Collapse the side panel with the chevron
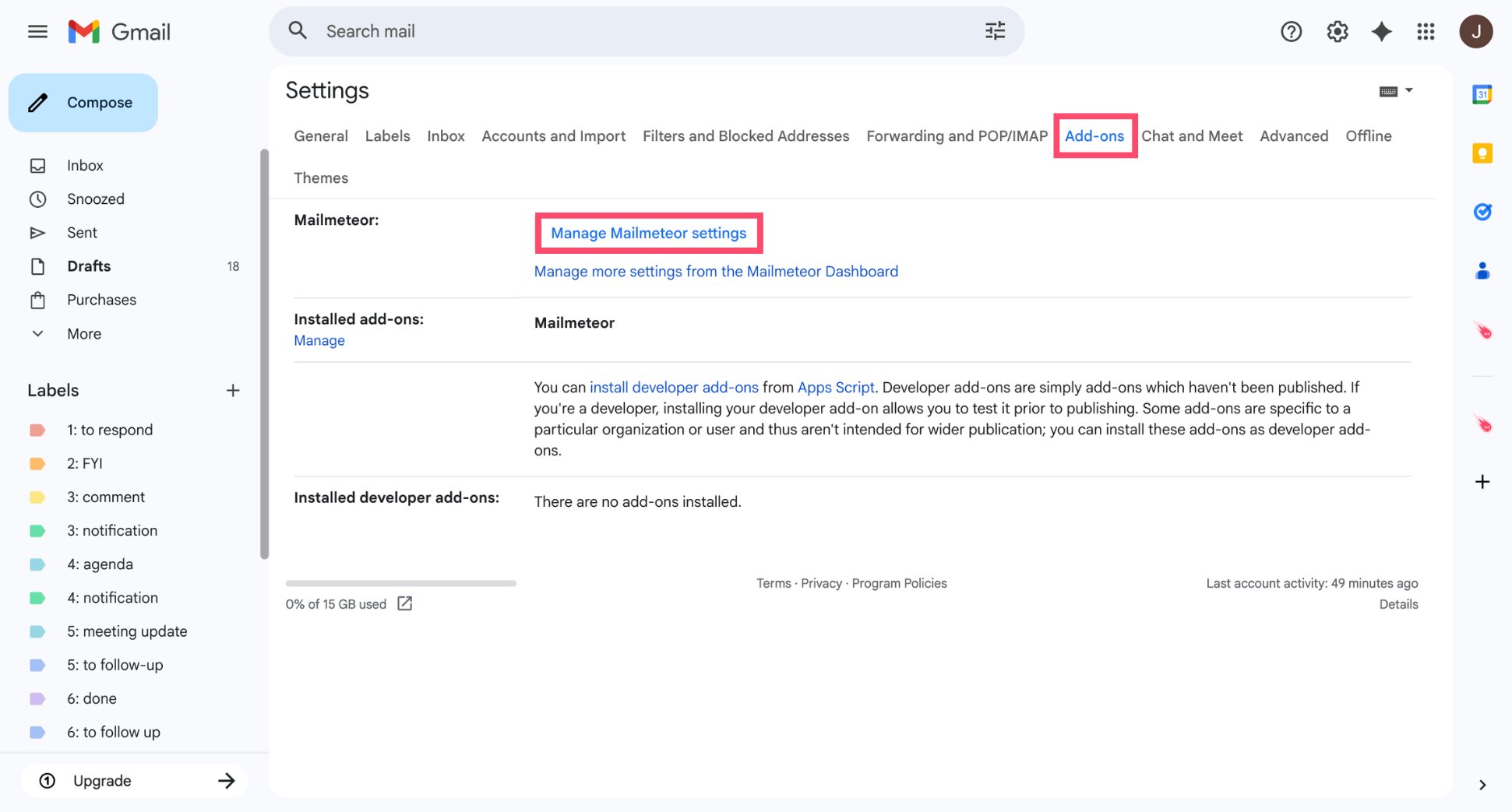This screenshot has width=1512, height=812. click(x=1482, y=784)
